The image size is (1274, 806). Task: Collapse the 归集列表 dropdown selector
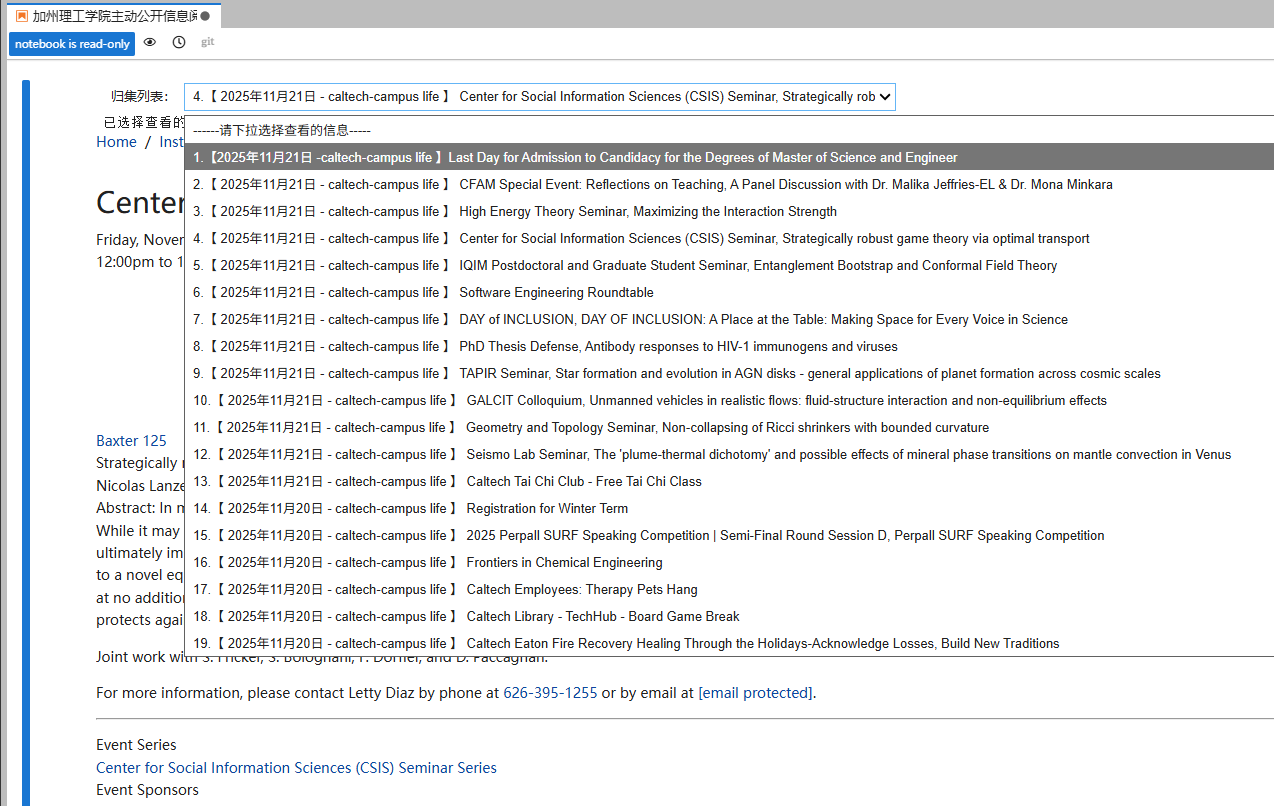540,97
